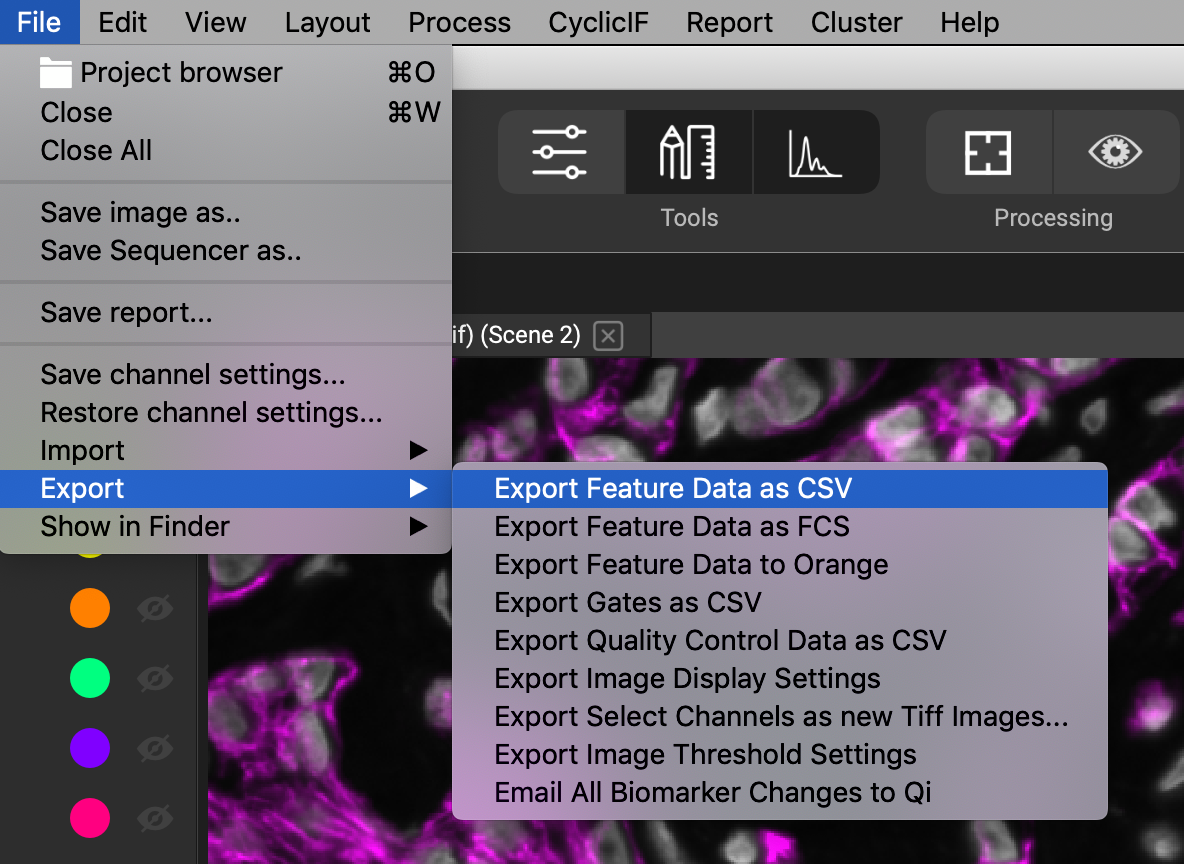
Task: Open the Process menu
Action: click(x=459, y=22)
